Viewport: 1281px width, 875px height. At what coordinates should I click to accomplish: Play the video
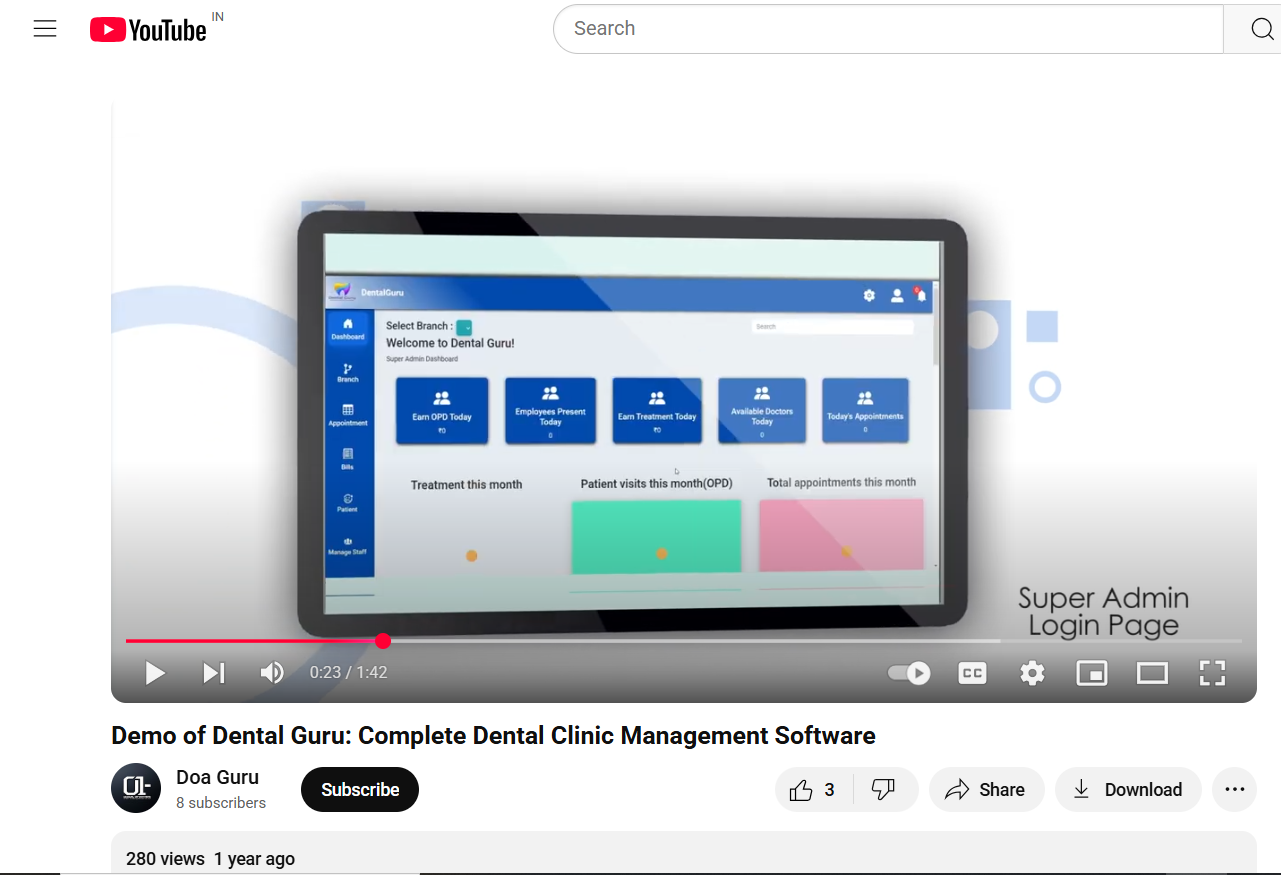pyautogui.click(x=155, y=673)
